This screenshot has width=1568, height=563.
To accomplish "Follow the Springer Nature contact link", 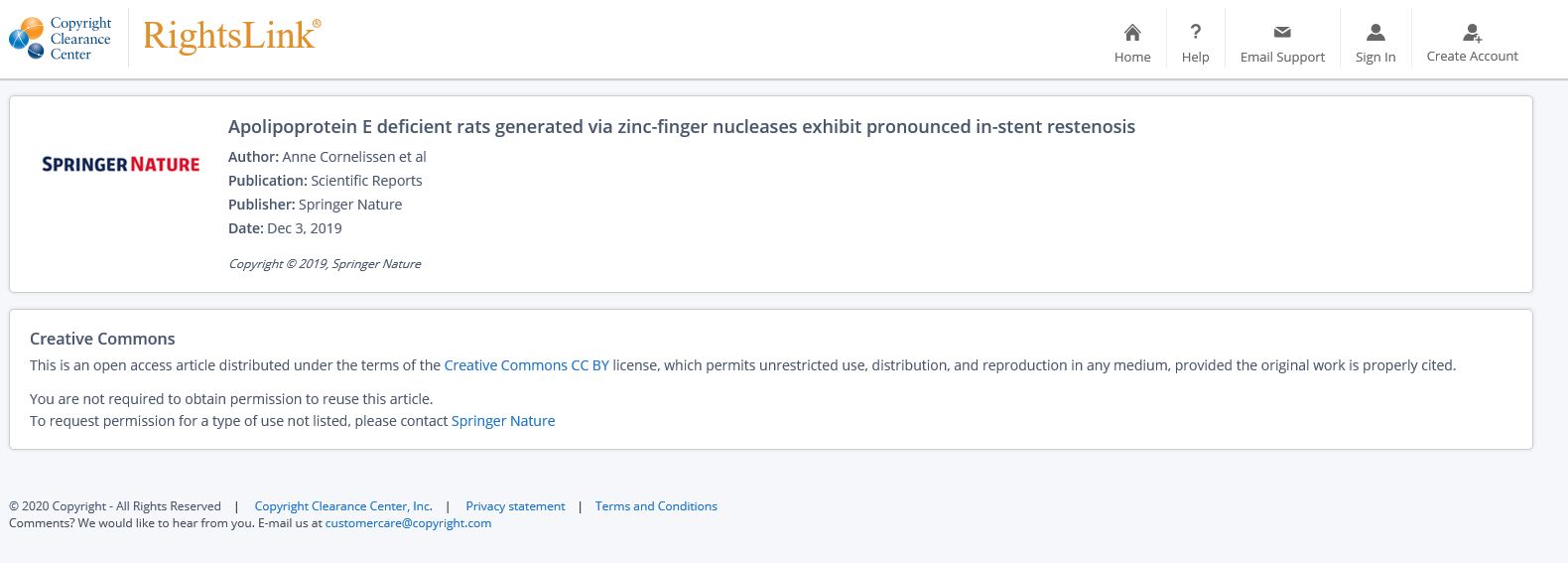I will [x=503, y=421].
